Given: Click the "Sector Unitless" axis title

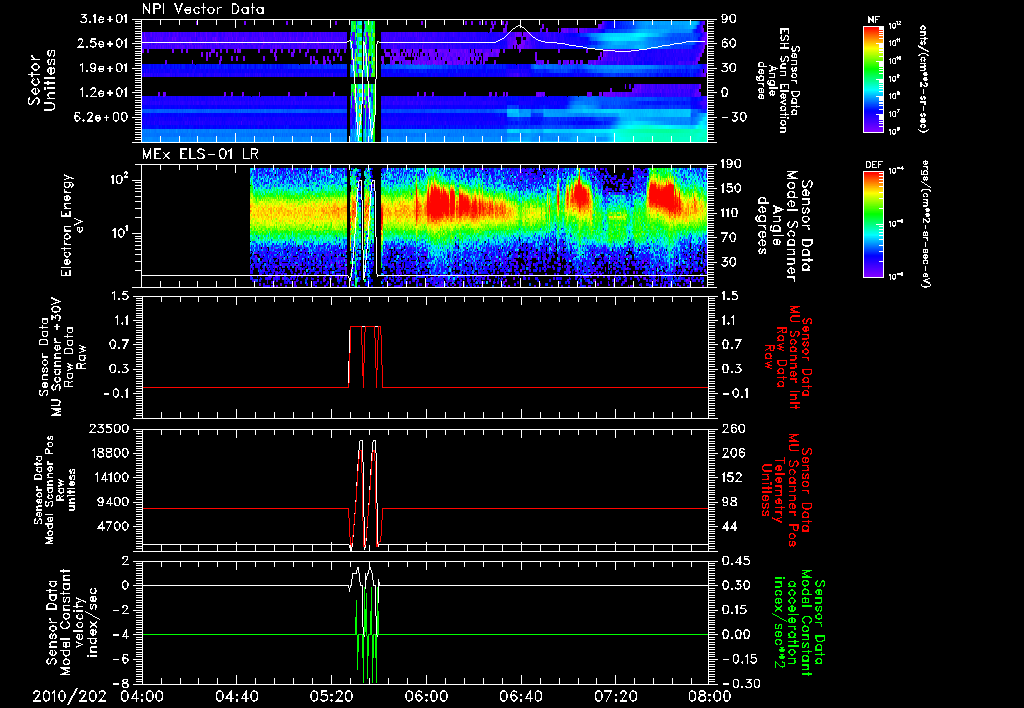Looking at the screenshot, I should pos(42,81).
